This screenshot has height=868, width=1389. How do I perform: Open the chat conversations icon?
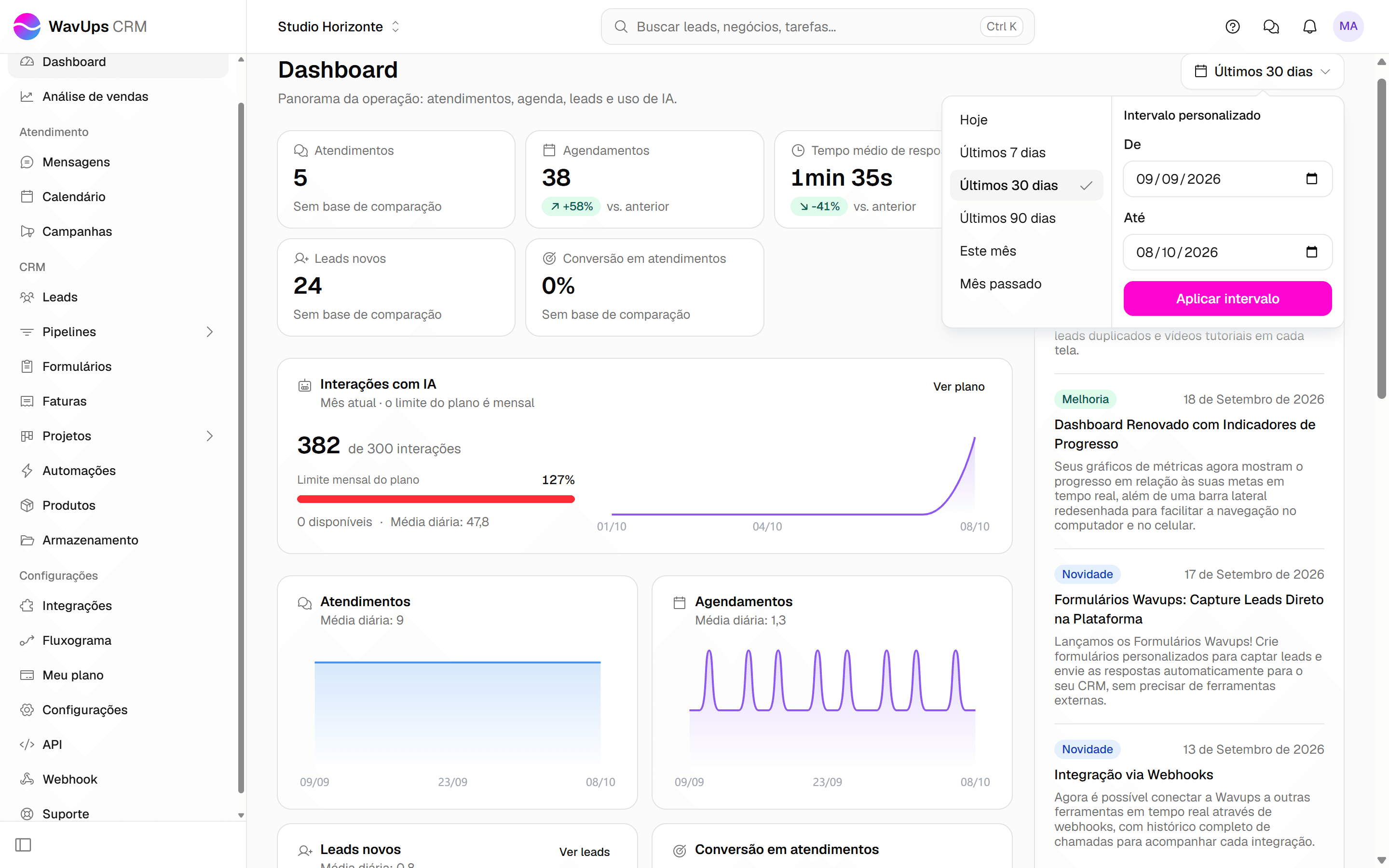point(1271,27)
